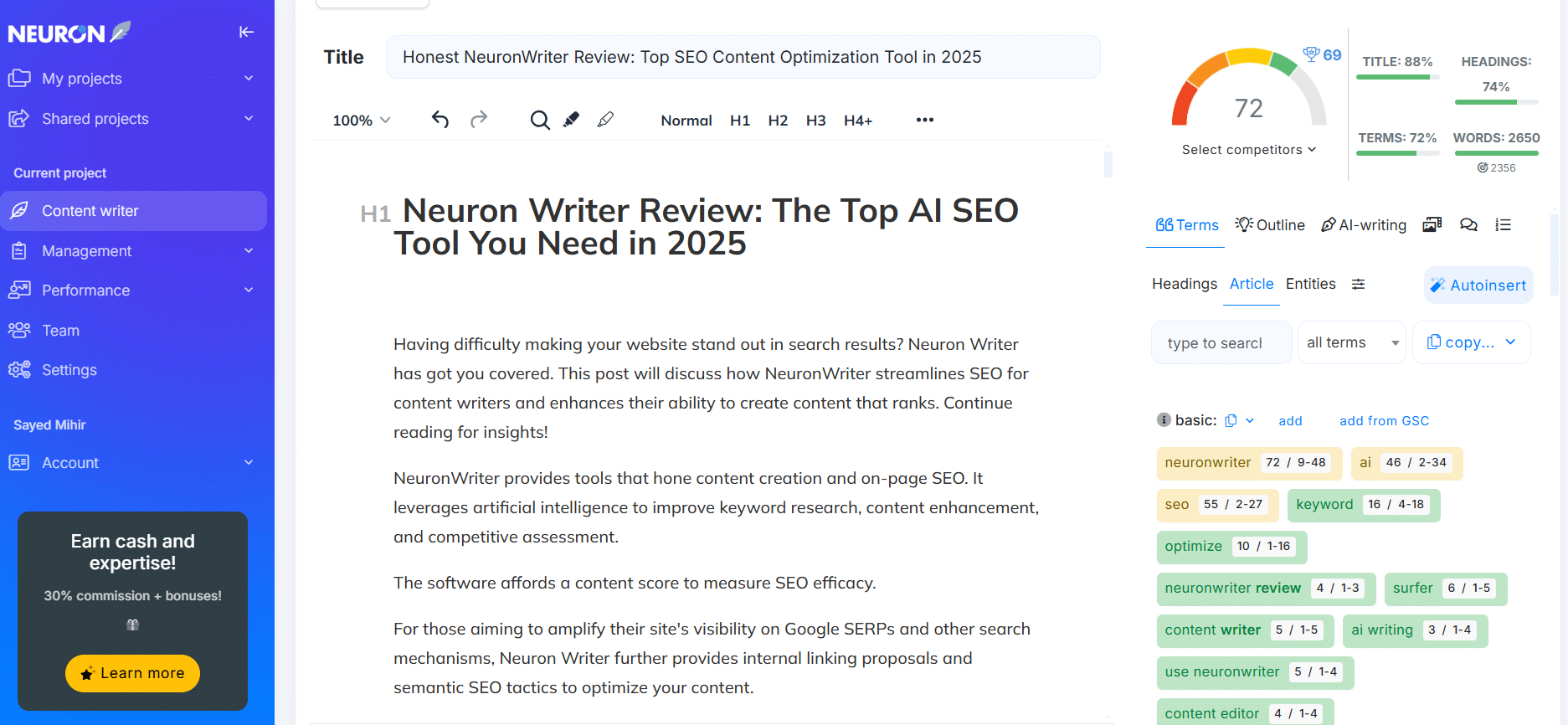Click the Title input field
Image resolution: width=1568 pixels, height=725 pixels.
pyautogui.click(x=743, y=57)
